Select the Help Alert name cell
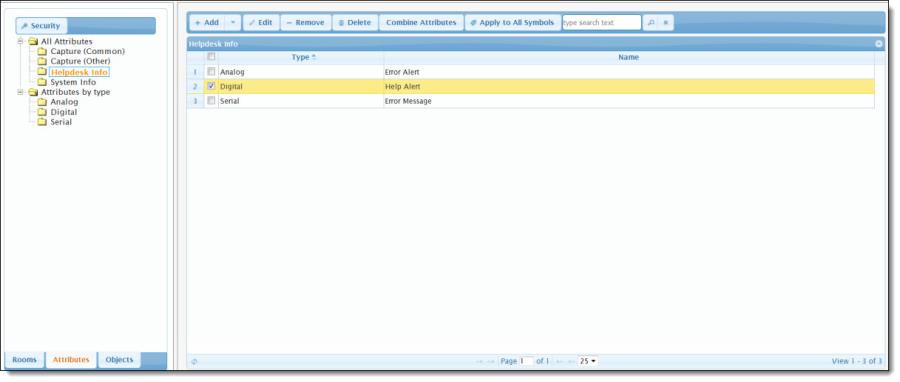Viewport: 900px width, 382px height. [x=629, y=87]
